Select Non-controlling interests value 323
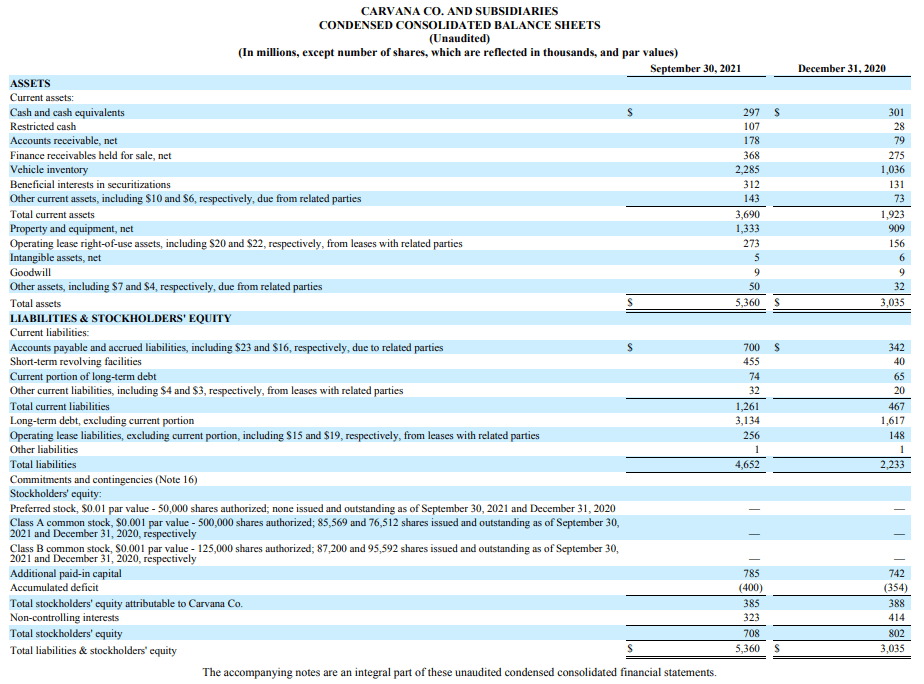Image resolution: width=924 pixels, height=684 pixels. pyautogui.click(x=751, y=618)
